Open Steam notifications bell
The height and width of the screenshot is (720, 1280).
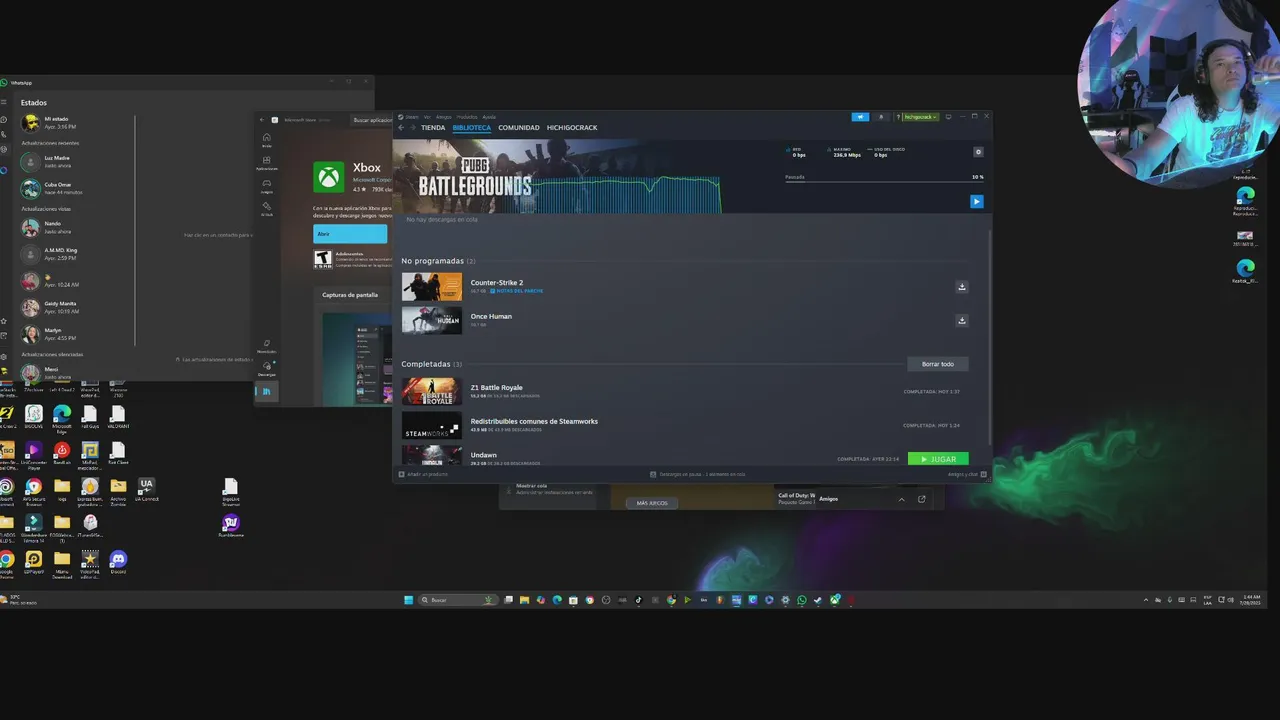[x=881, y=117]
